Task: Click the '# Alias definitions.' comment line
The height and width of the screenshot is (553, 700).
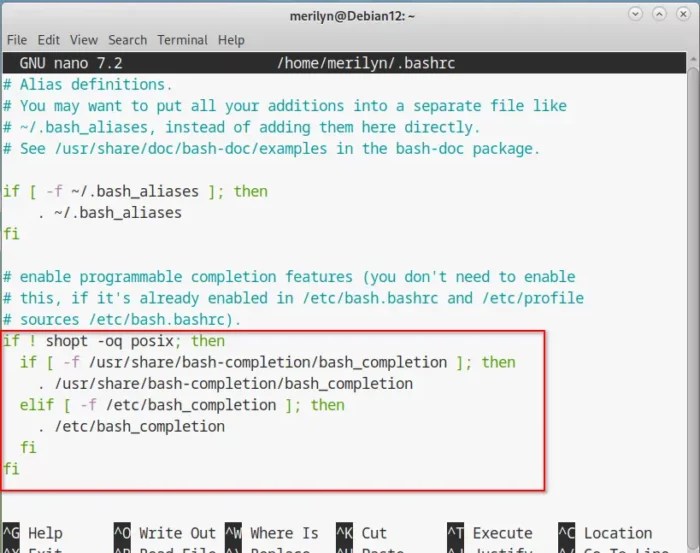Action: [x=88, y=84]
